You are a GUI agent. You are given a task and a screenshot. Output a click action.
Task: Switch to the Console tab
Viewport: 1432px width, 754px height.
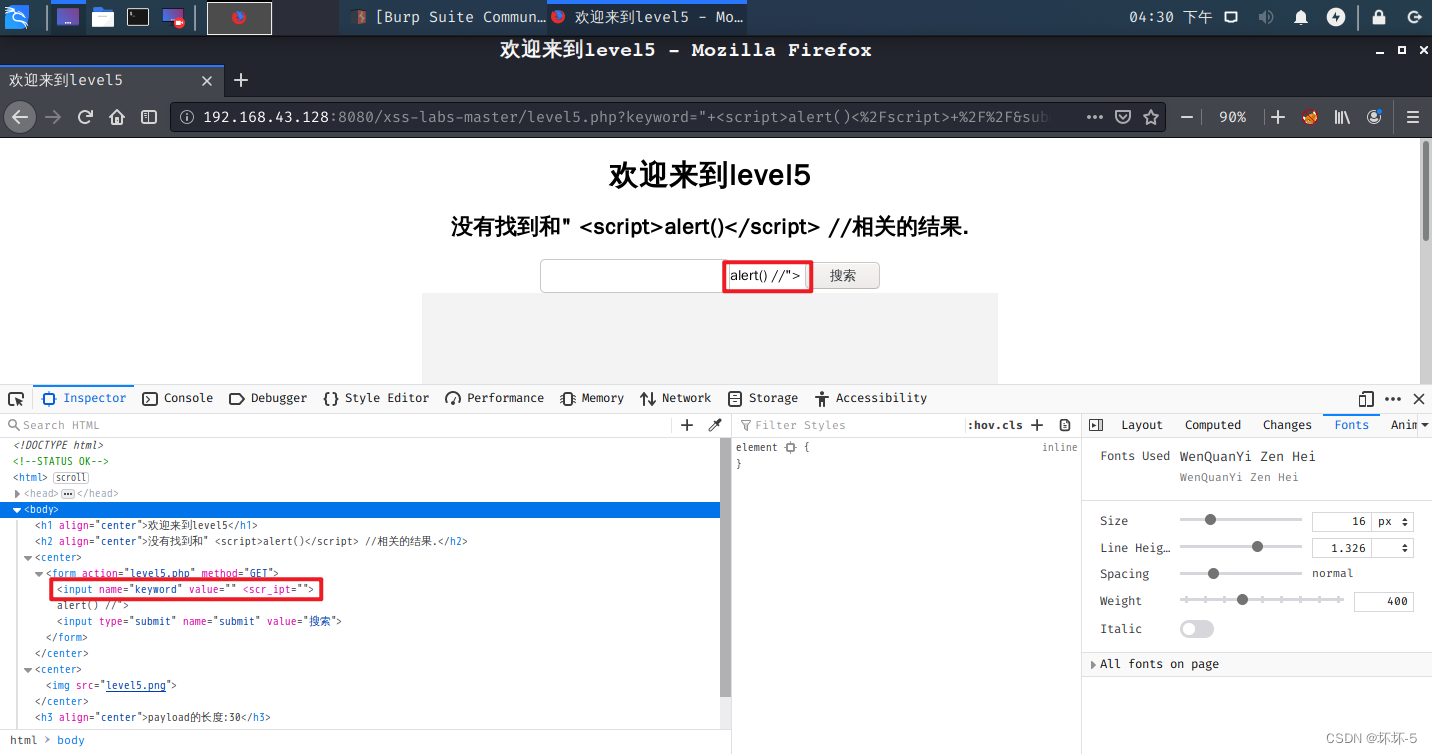tap(178, 398)
